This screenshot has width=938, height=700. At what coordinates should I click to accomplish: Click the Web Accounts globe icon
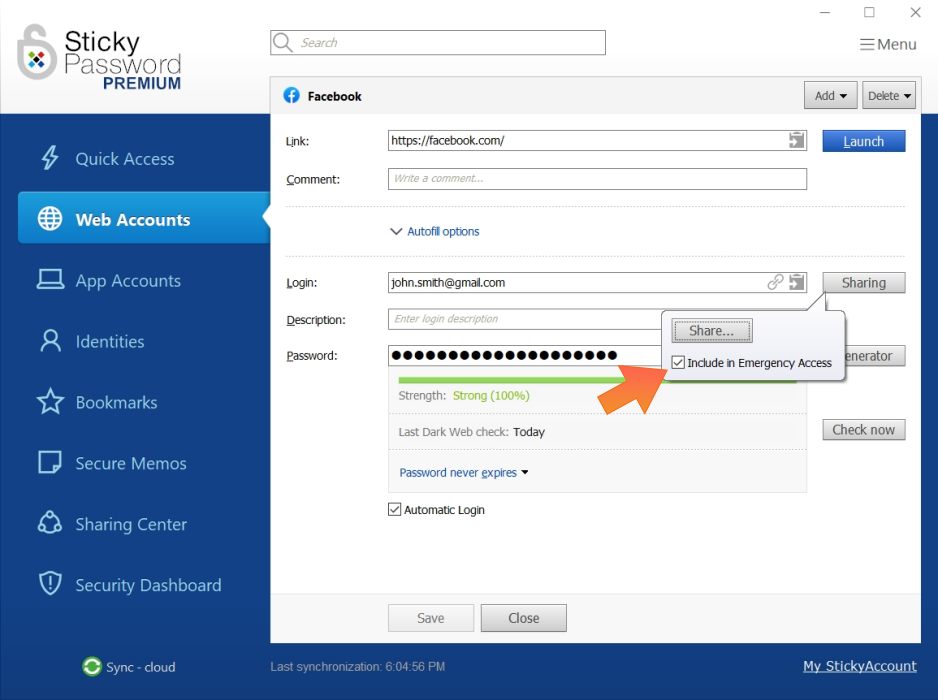pos(50,219)
